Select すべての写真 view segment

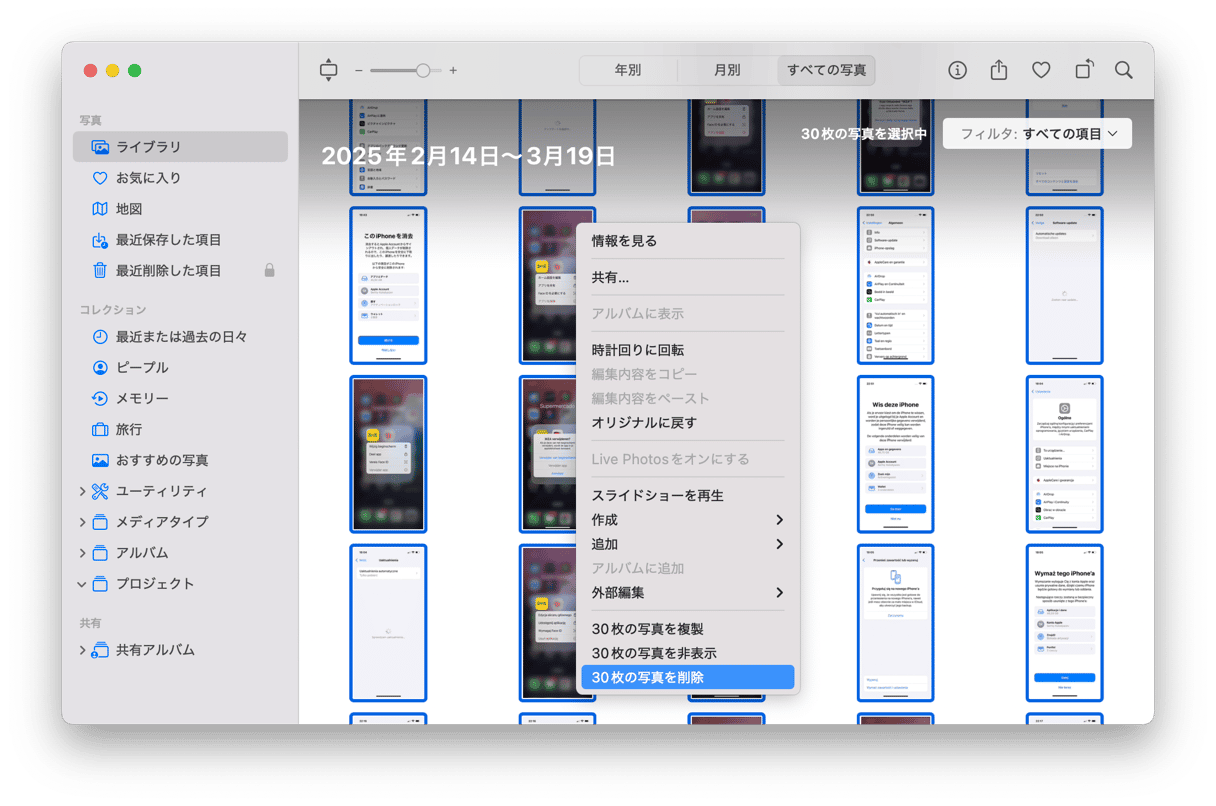(826, 70)
